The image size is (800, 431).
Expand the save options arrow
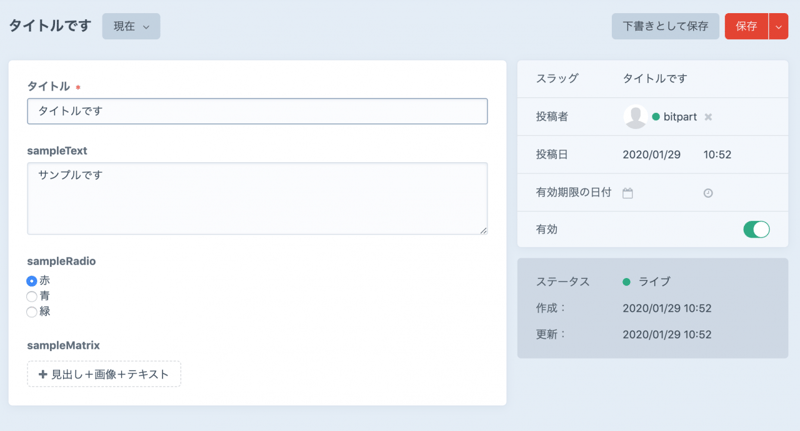coord(779,27)
